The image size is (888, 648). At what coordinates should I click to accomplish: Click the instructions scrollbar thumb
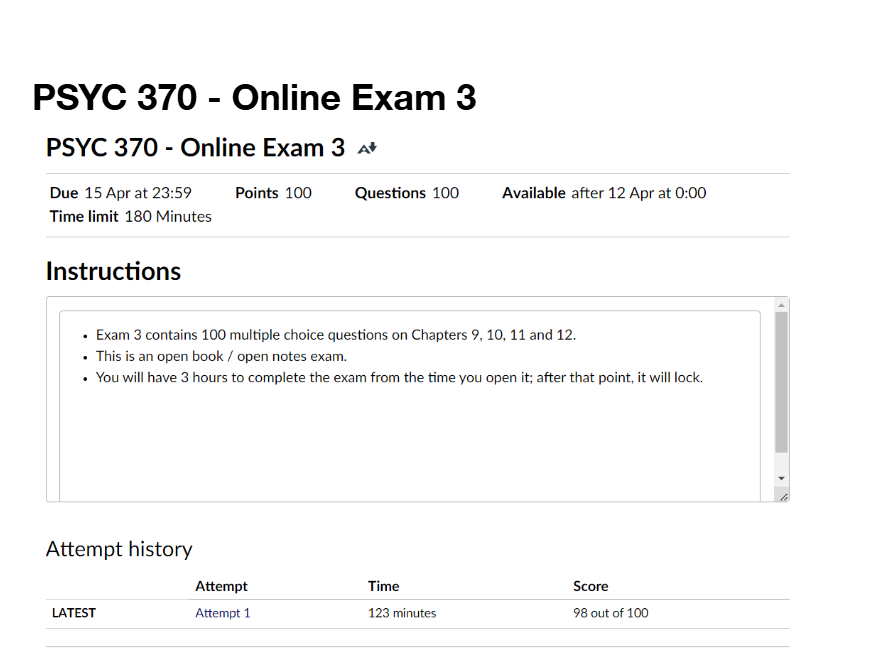click(782, 382)
